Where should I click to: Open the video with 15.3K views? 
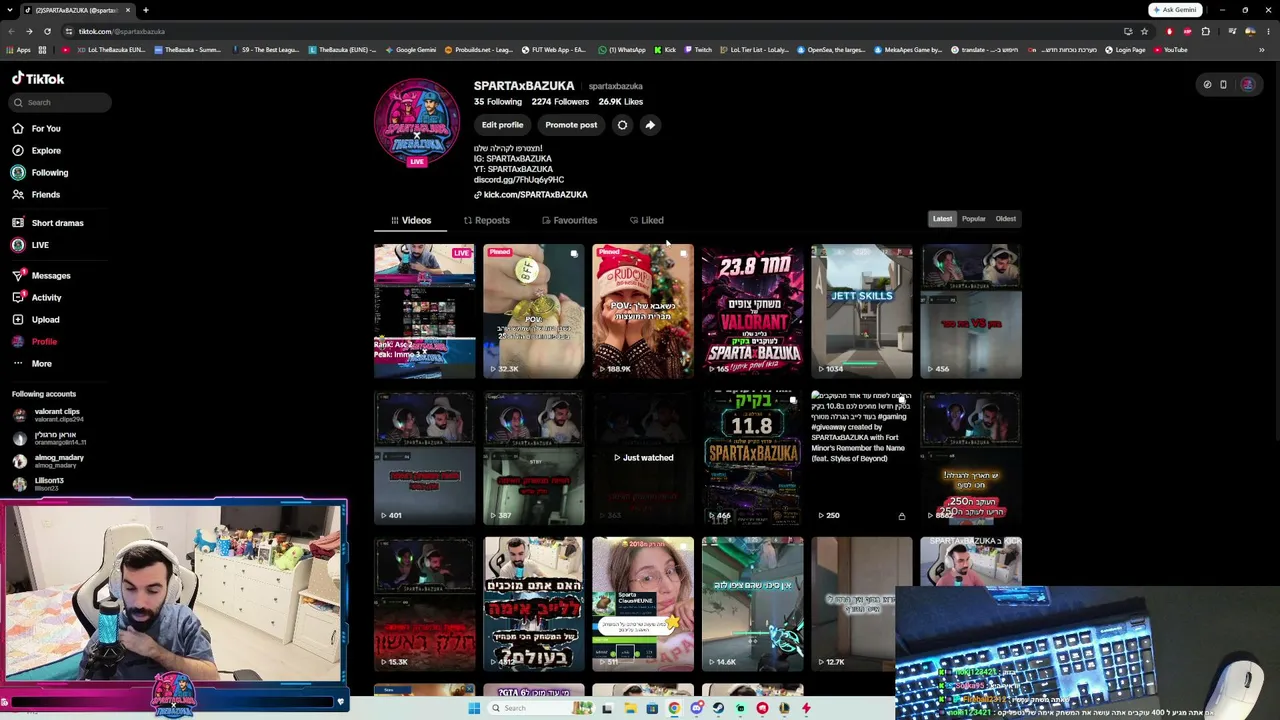[424, 604]
